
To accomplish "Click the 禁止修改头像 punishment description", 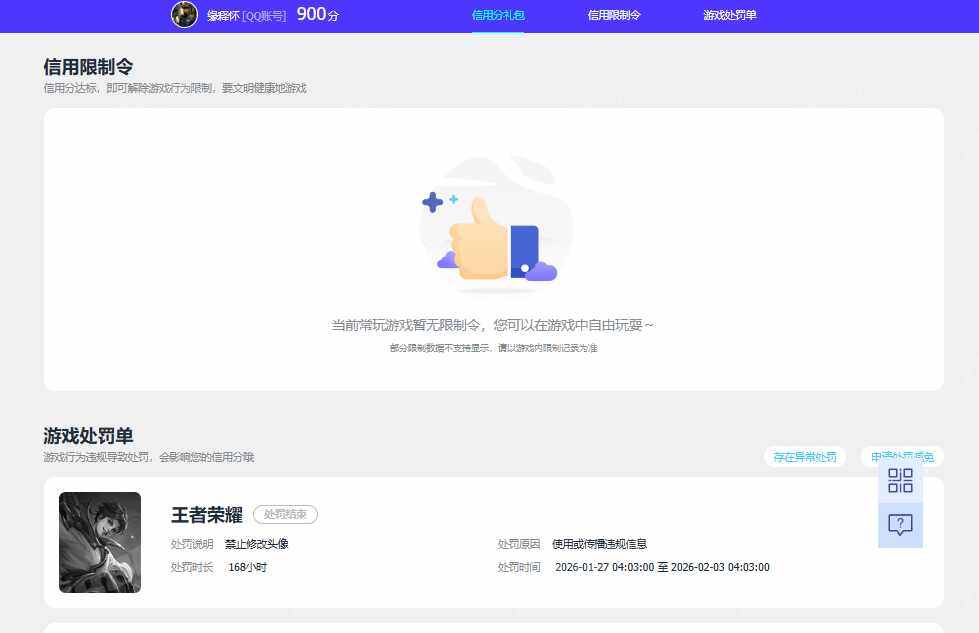I will point(257,544).
